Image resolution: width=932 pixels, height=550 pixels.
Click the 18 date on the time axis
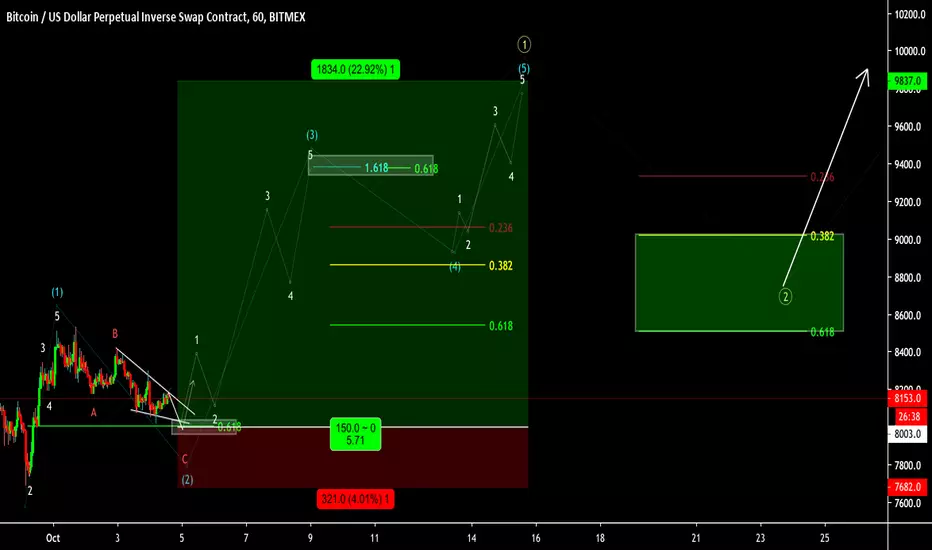pos(600,538)
